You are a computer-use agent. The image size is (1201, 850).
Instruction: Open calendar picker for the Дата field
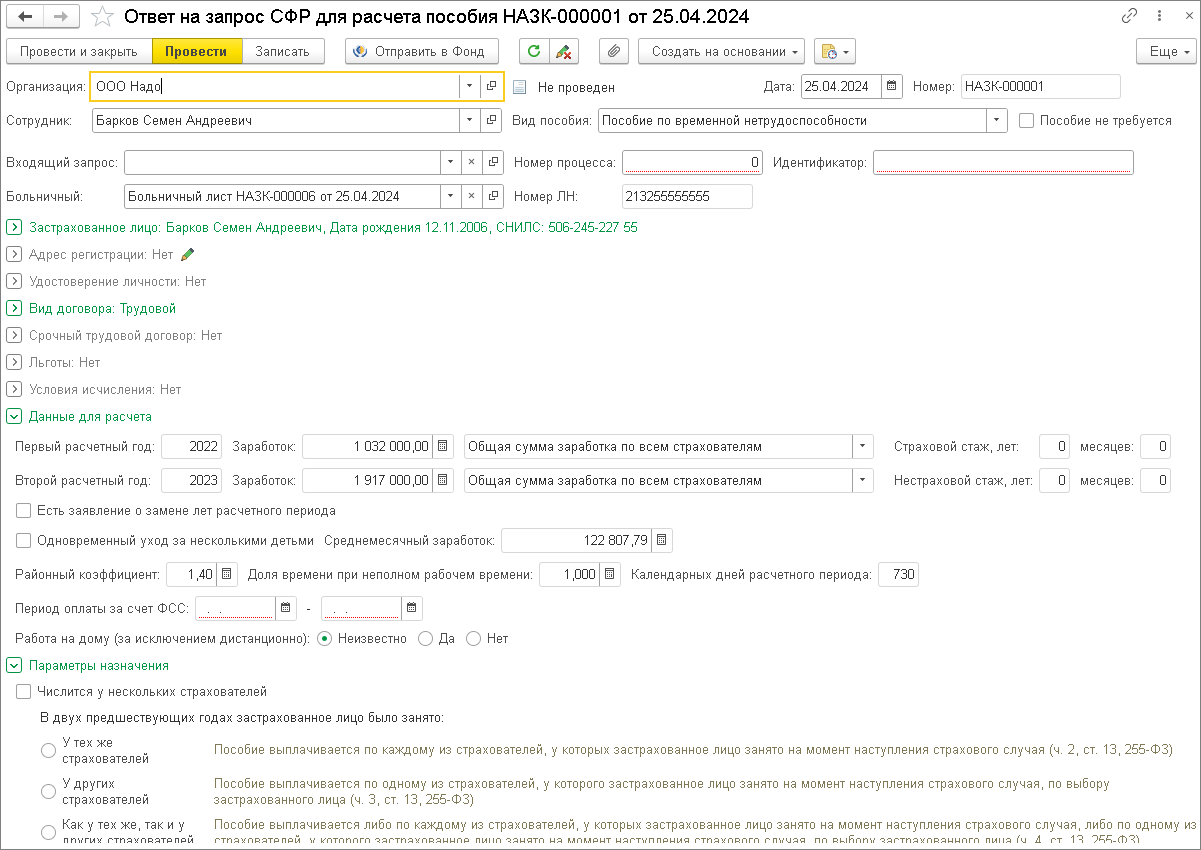(x=892, y=86)
